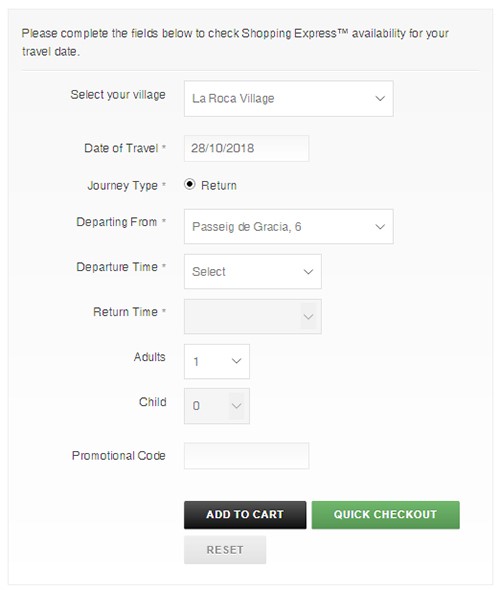Screen dimensions: 500x590
Task: Click the Promotional Code input field
Action: (246, 456)
